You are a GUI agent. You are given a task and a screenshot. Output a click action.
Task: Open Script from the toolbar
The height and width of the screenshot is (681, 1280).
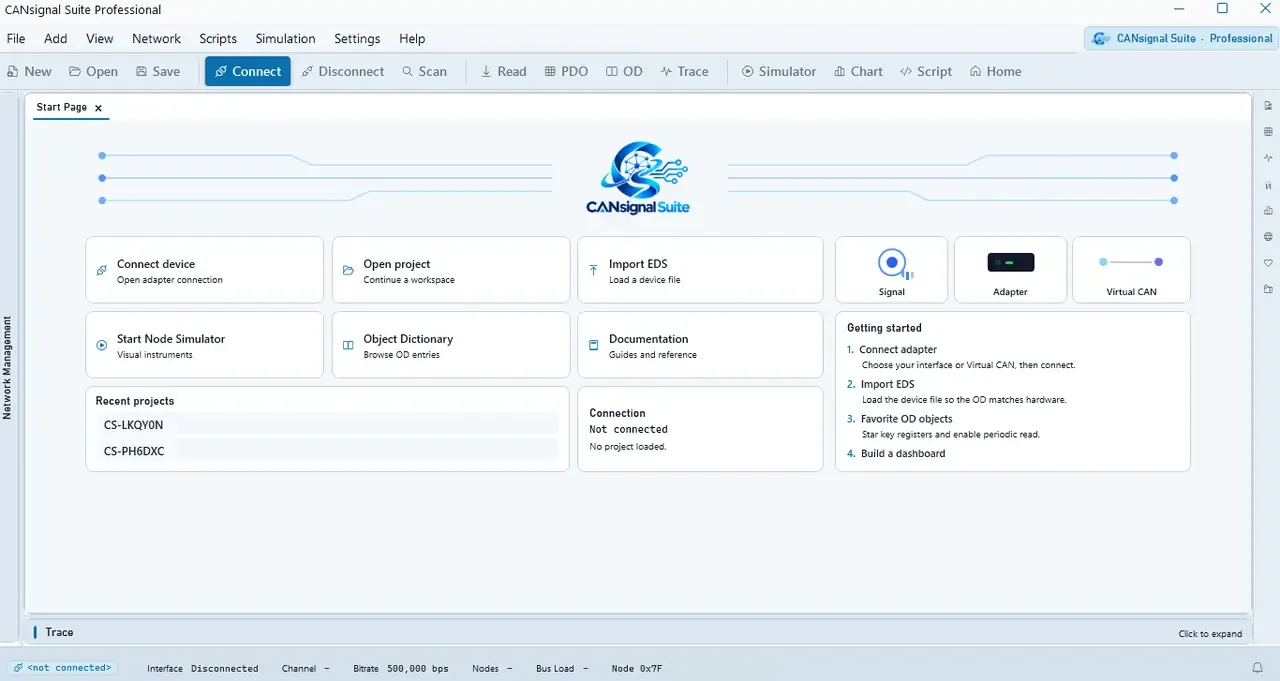[926, 71]
